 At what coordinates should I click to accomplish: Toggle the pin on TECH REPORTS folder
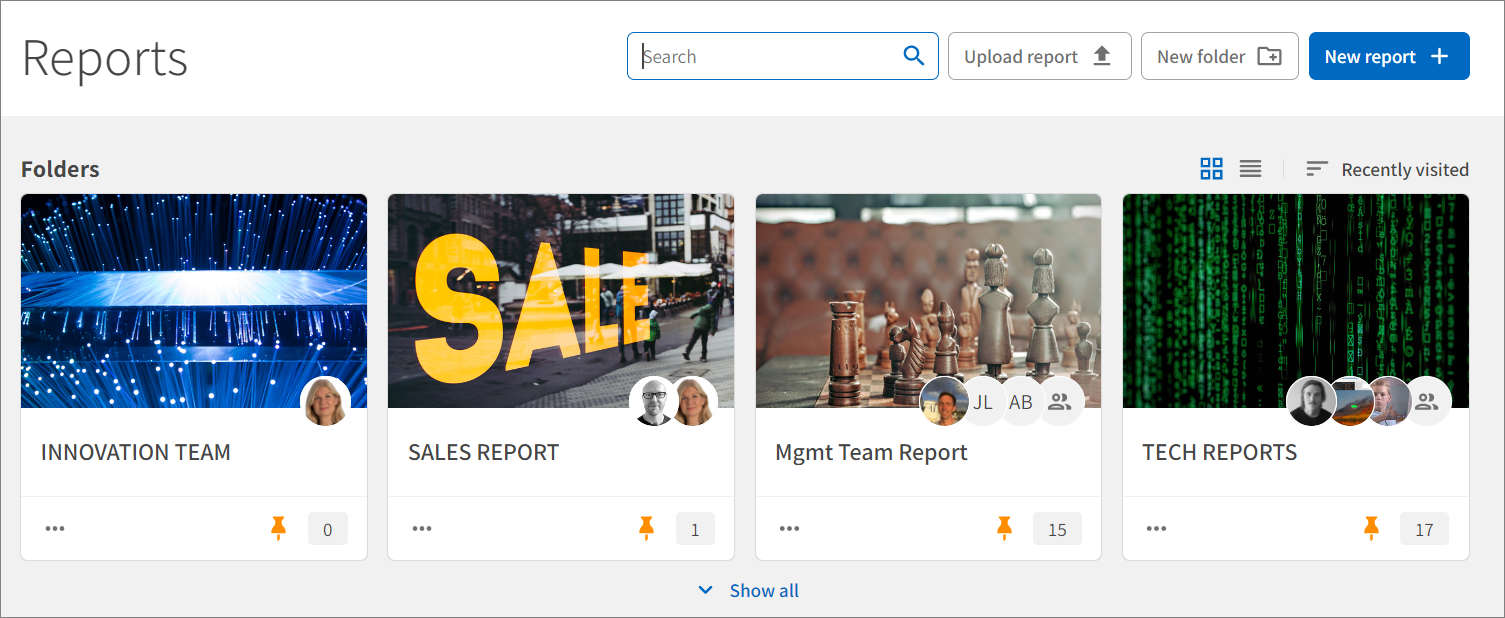click(x=1371, y=528)
